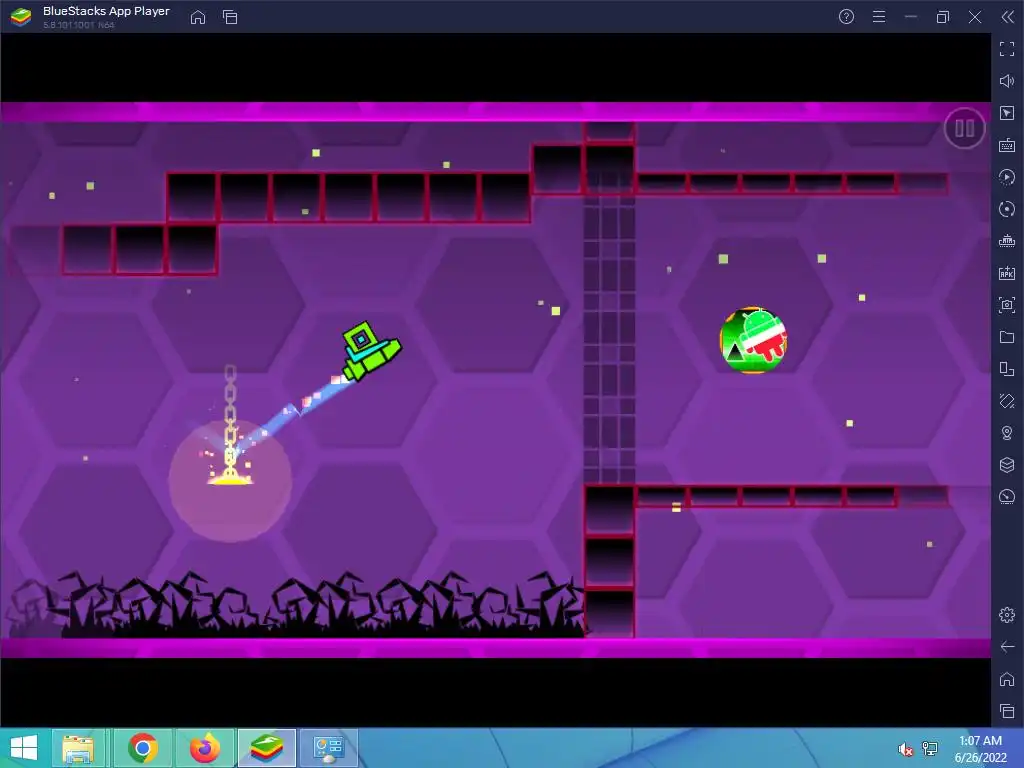The height and width of the screenshot is (768, 1024).
Task: Open Android recent apps in sidebar
Action: click(x=1007, y=711)
